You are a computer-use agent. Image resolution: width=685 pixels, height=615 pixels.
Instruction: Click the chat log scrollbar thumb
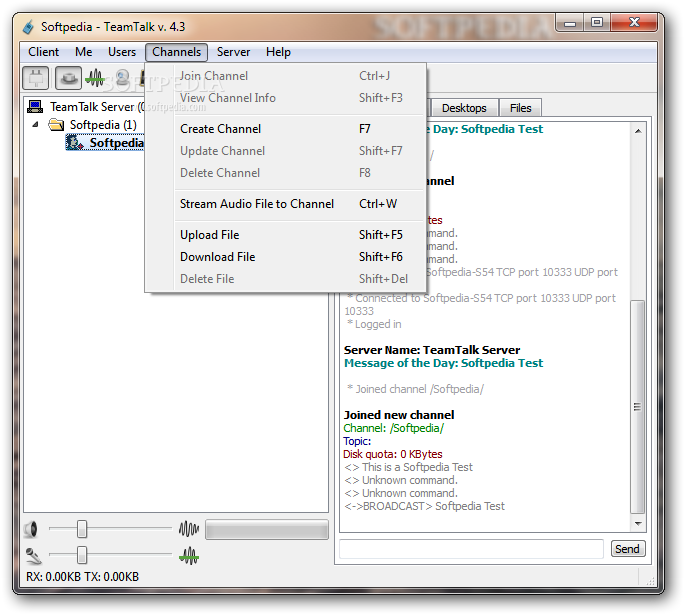pos(638,407)
